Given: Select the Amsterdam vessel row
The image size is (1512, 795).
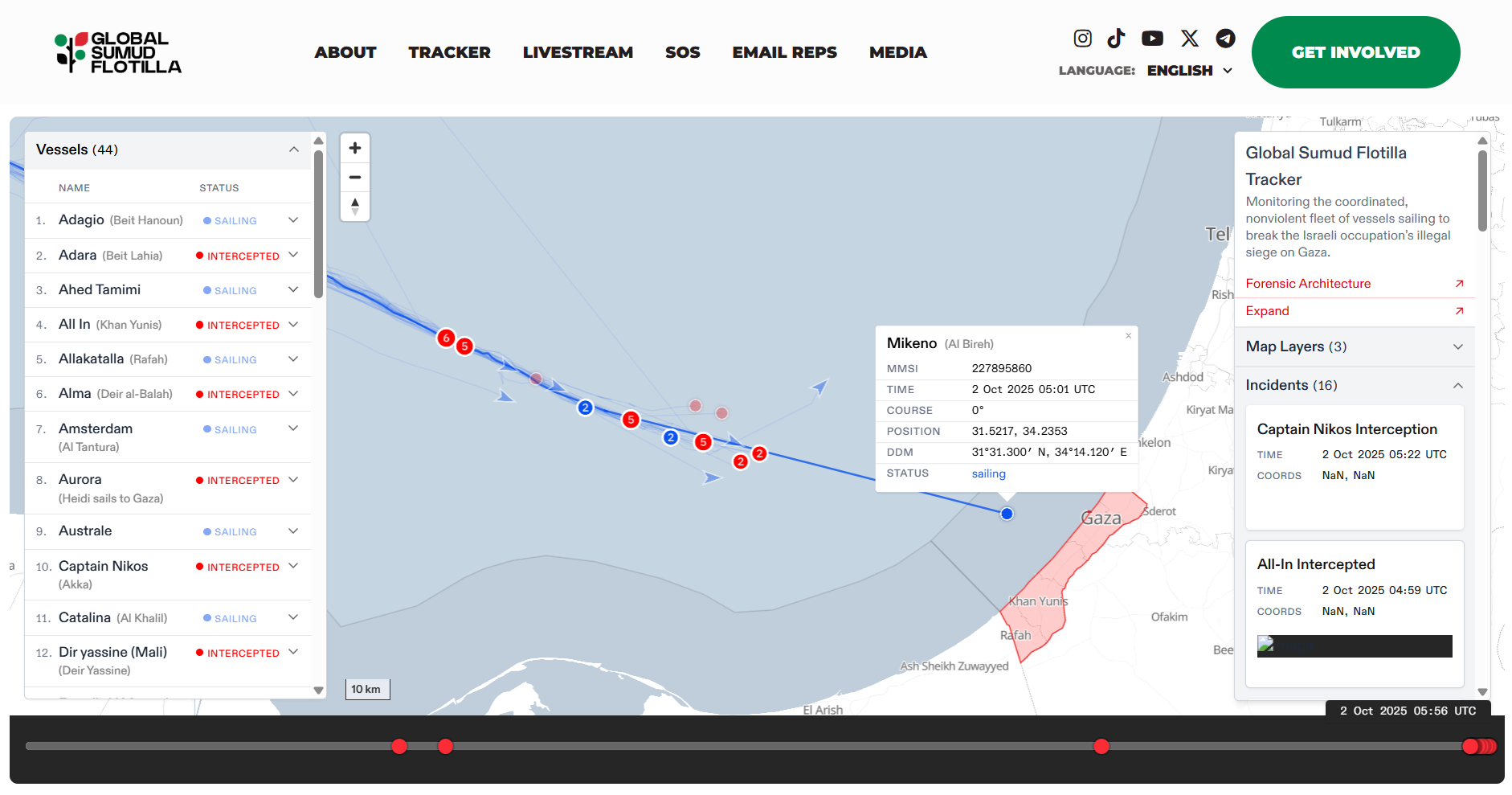Looking at the screenshot, I should click(x=168, y=437).
